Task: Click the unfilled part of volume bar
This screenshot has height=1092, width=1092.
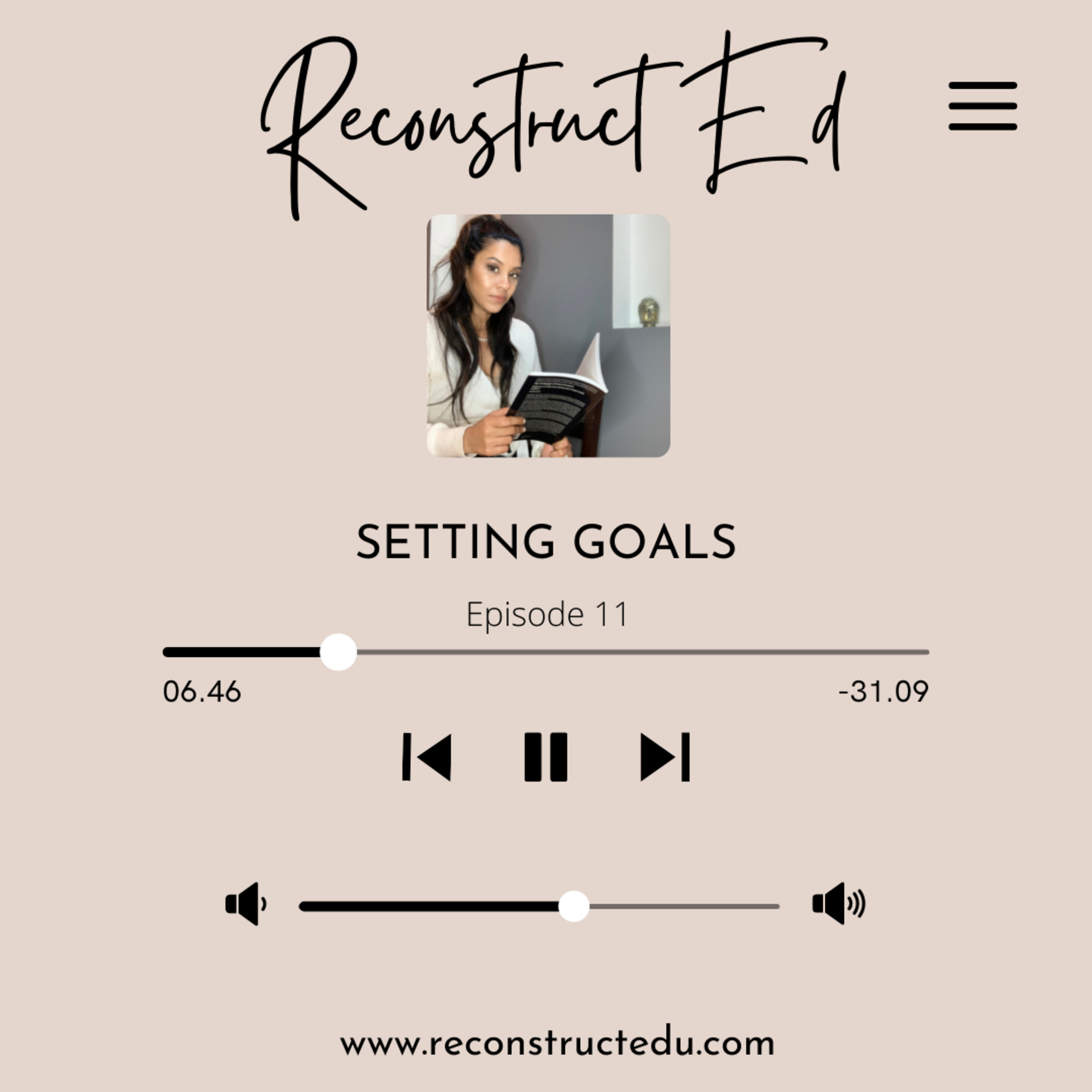Action: [684, 906]
